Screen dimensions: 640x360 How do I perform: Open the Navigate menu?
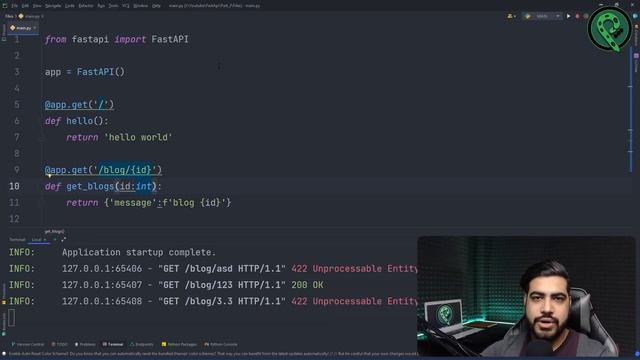pyautogui.click(x=53, y=6)
